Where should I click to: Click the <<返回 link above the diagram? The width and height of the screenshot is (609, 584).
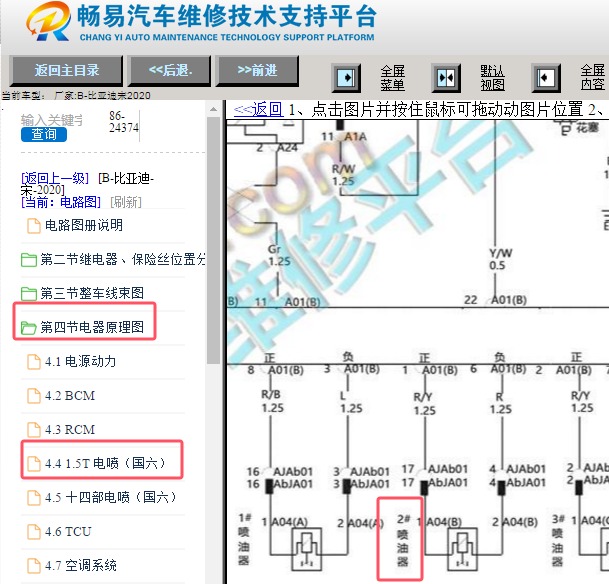pyautogui.click(x=258, y=110)
